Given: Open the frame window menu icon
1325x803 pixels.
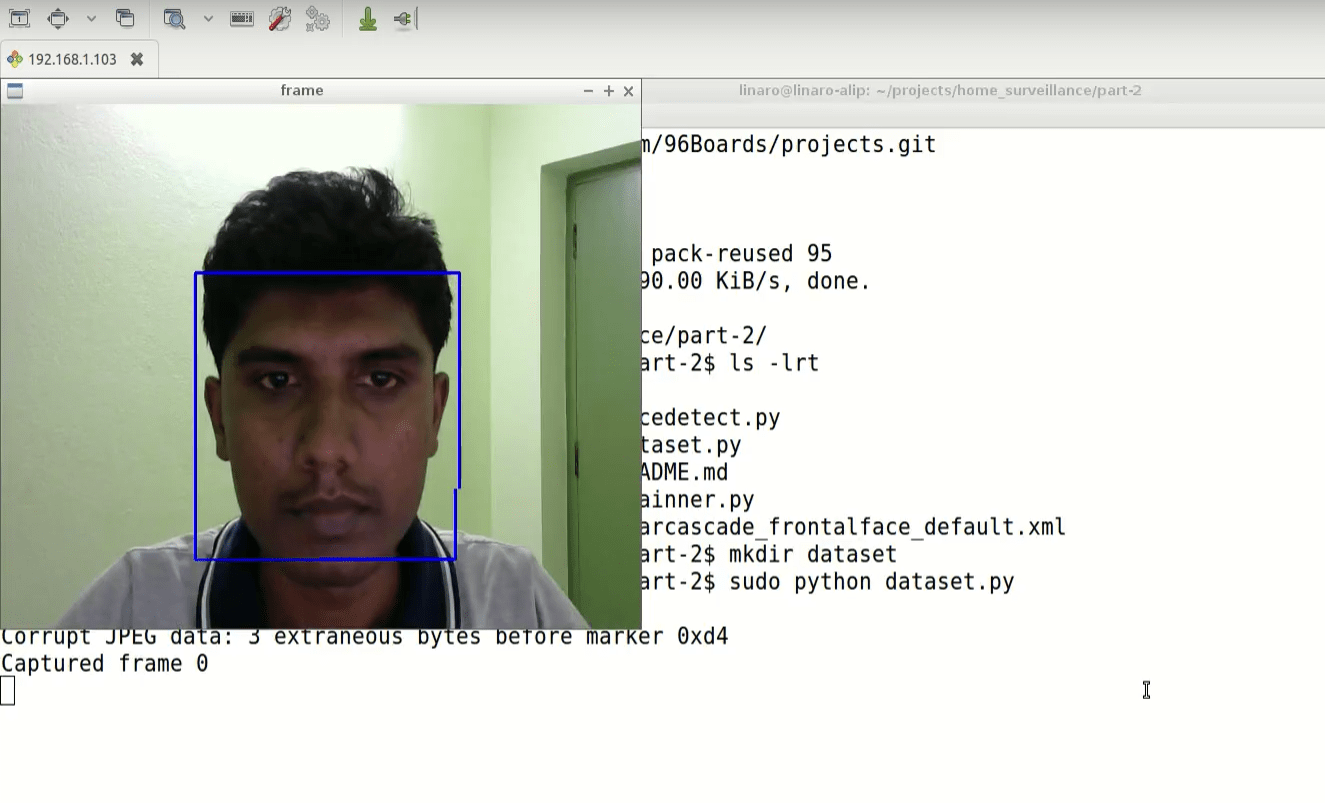Looking at the screenshot, I should tap(15, 91).
